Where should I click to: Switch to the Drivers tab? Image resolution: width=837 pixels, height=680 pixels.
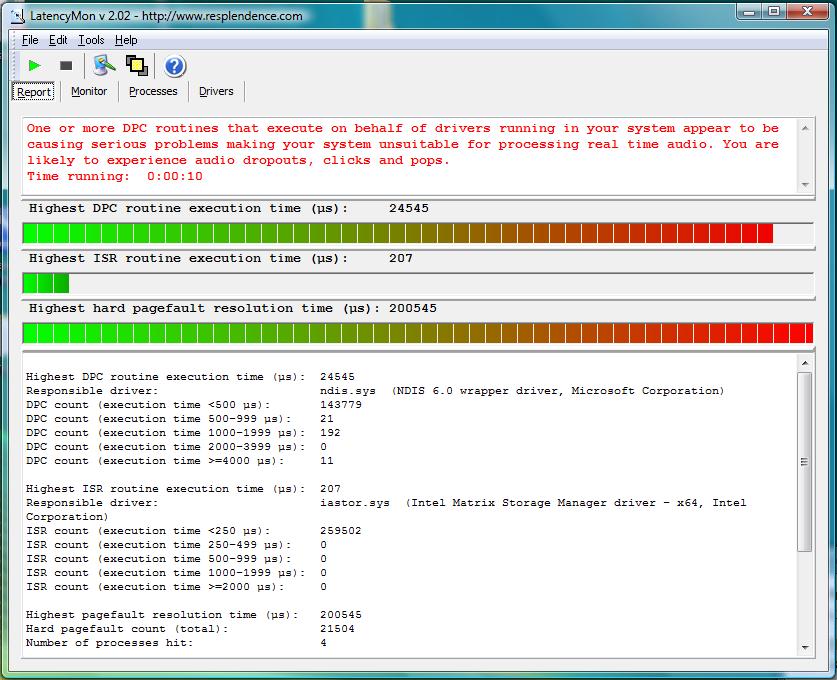pos(216,91)
